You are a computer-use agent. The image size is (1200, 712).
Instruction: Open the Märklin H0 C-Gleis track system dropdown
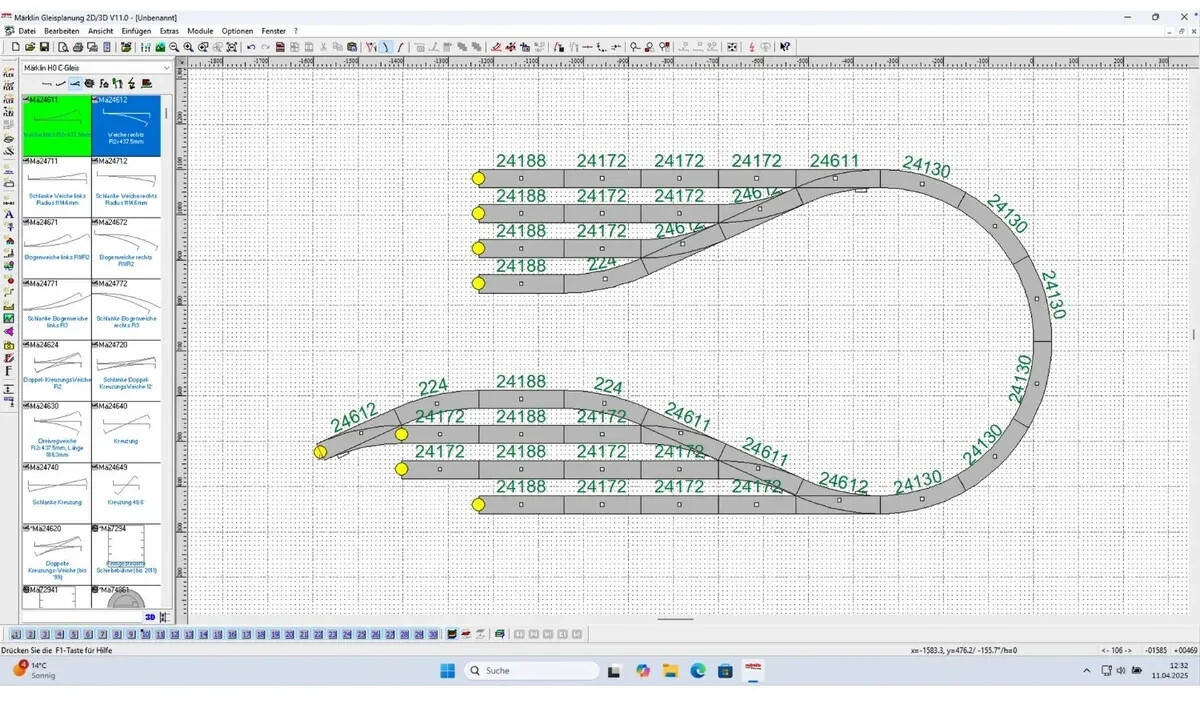(97, 67)
